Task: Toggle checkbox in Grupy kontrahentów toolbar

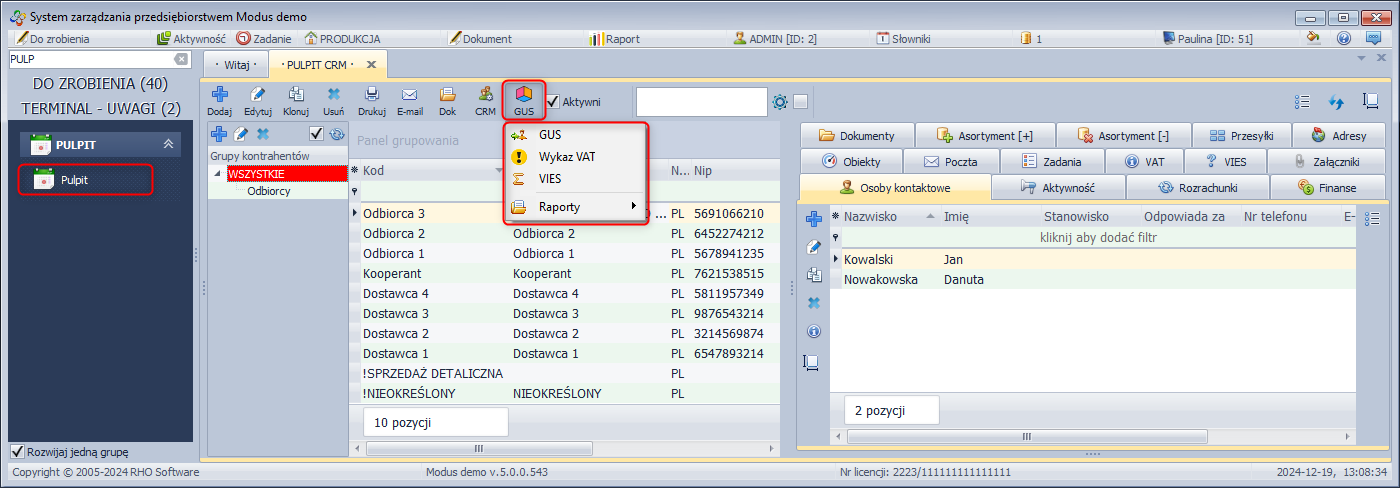Action: tap(316, 134)
